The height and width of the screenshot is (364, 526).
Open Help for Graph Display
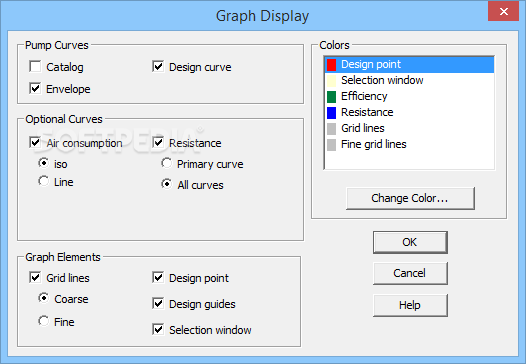point(410,305)
